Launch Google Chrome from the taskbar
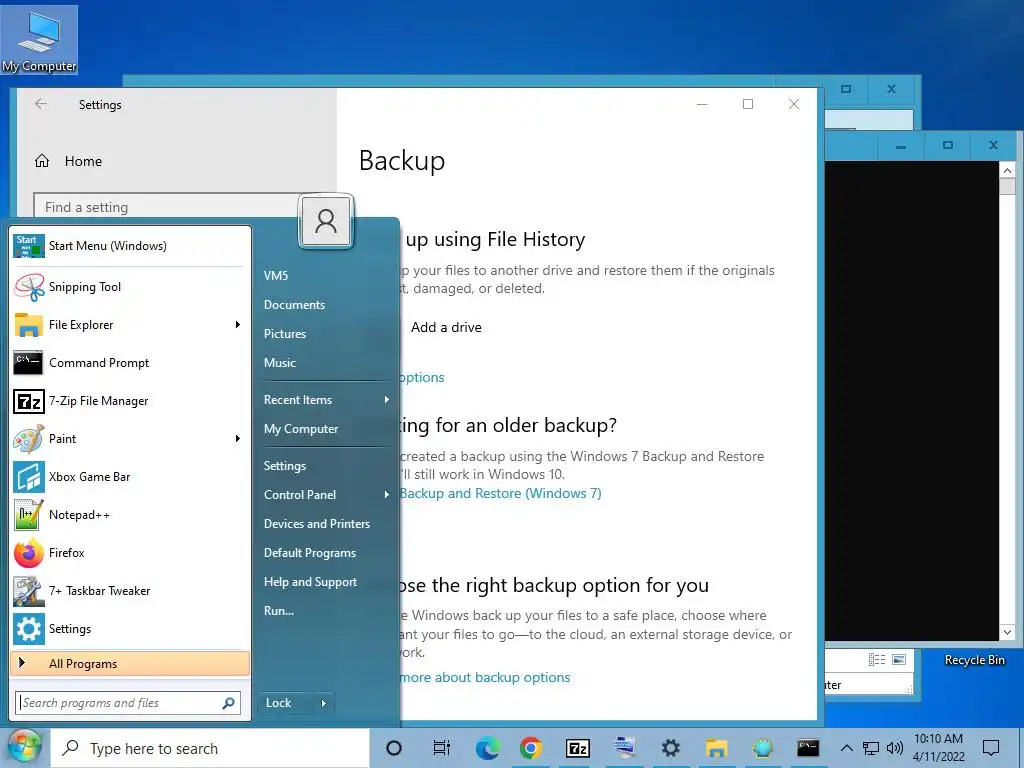1024x768 pixels. click(531, 748)
